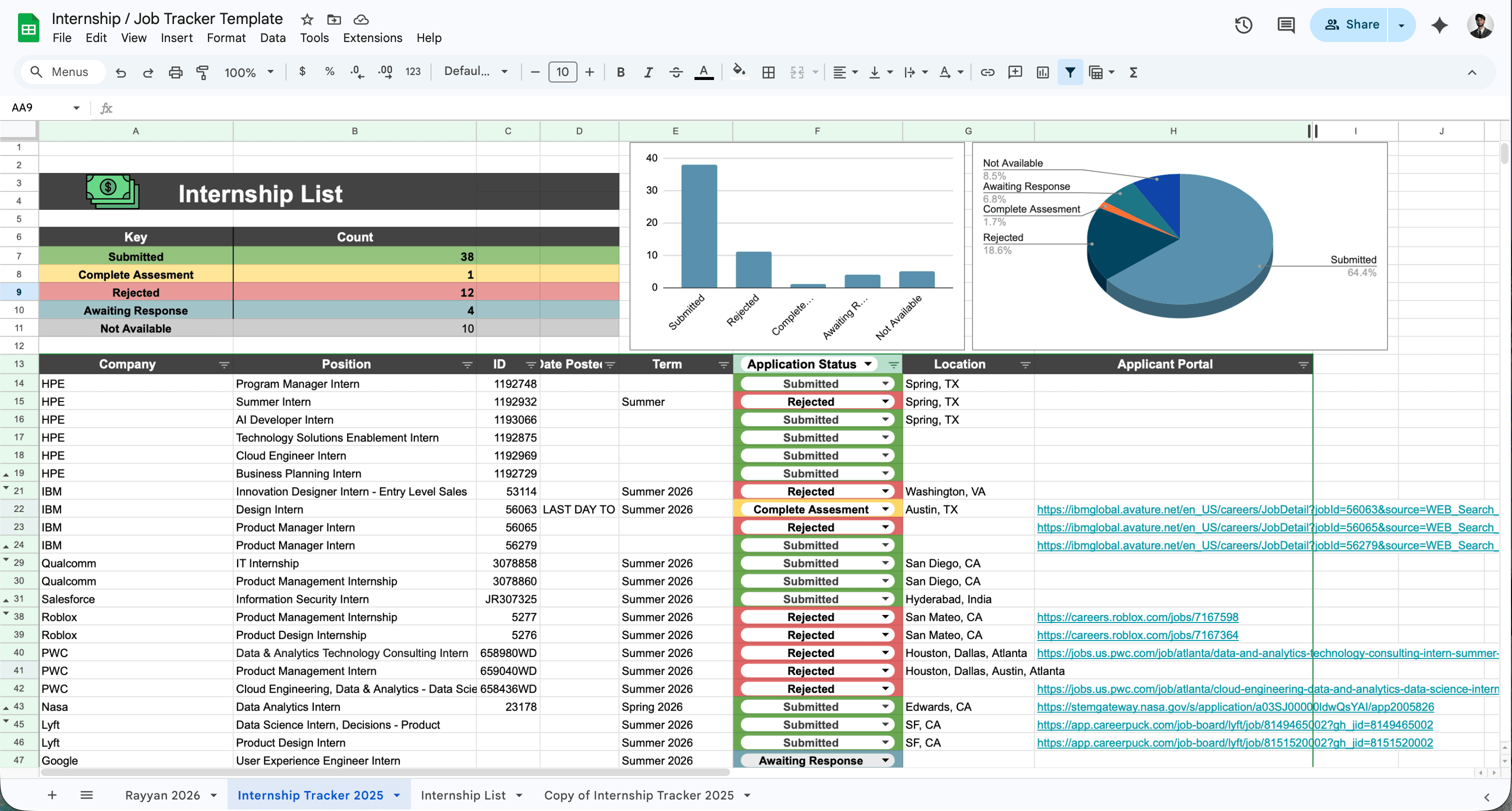Open the Application Status dropdown on row 14

[x=885, y=383]
